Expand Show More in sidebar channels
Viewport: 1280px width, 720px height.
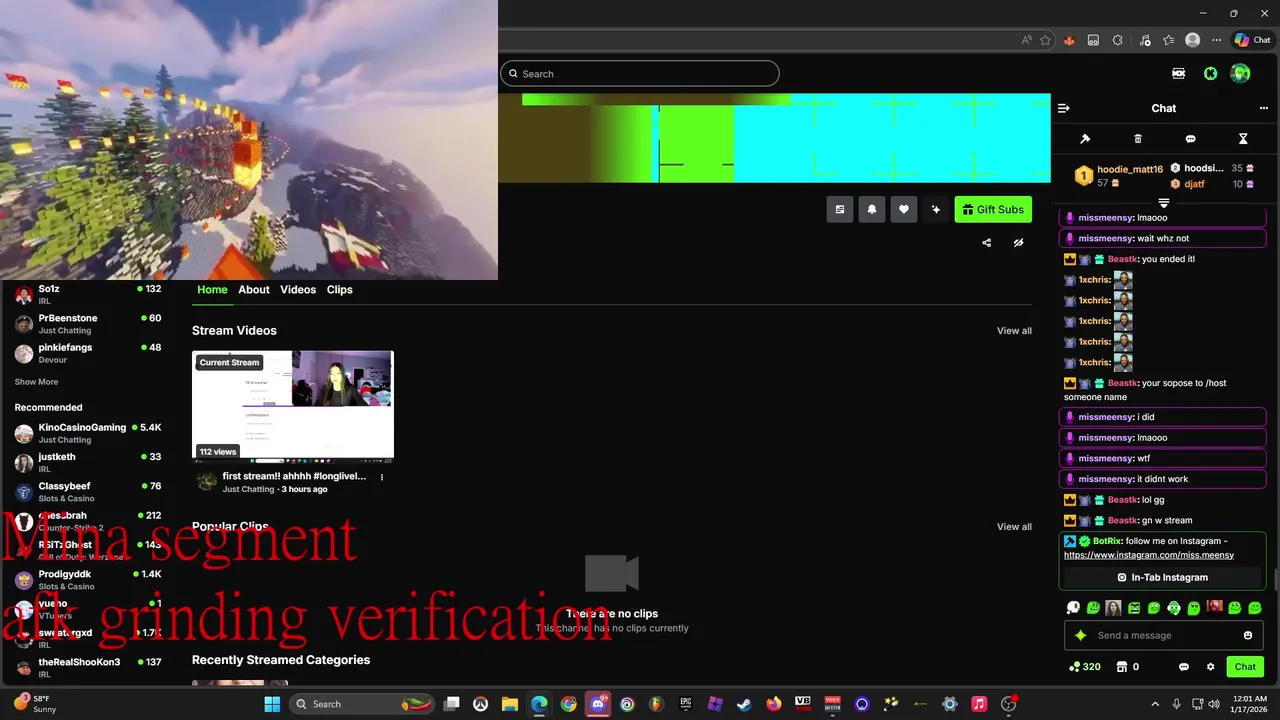pyautogui.click(x=36, y=382)
